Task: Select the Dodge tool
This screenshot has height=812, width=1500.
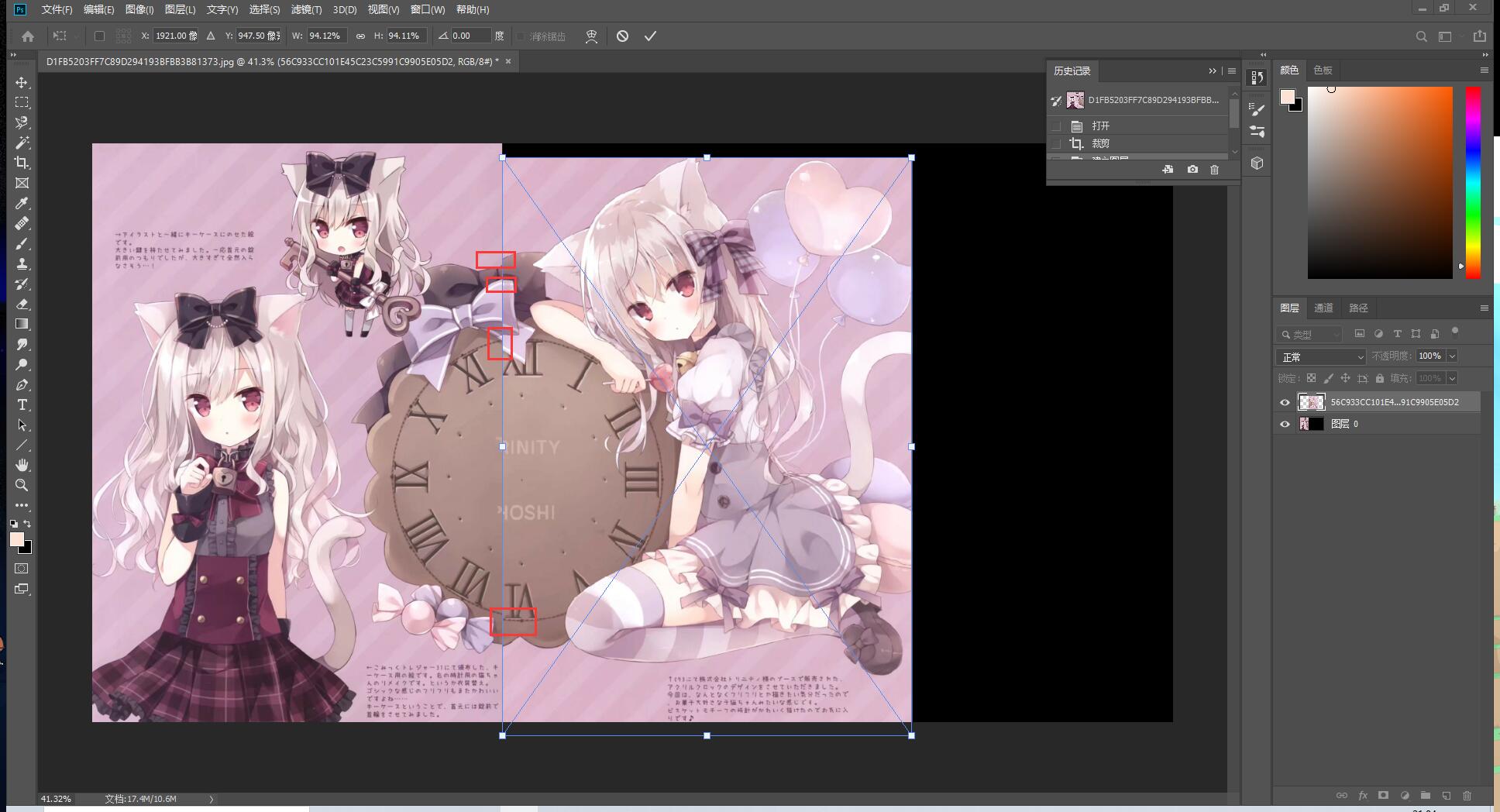Action: (22, 364)
